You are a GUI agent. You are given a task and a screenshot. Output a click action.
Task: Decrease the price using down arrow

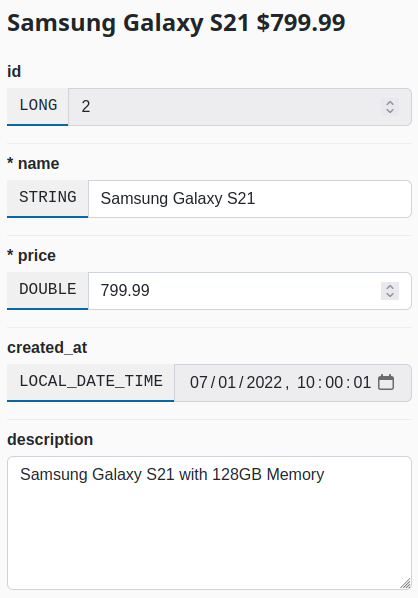pos(390,295)
